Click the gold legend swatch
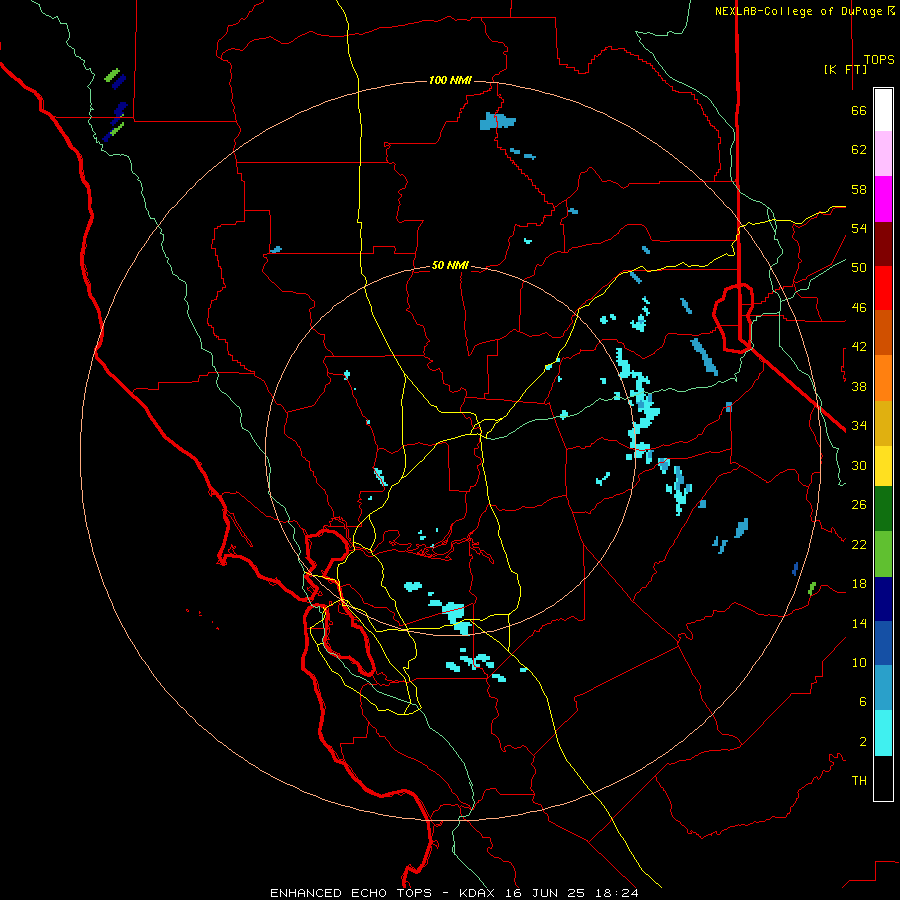The width and height of the screenshot is (900, 900). pos(883,423)
